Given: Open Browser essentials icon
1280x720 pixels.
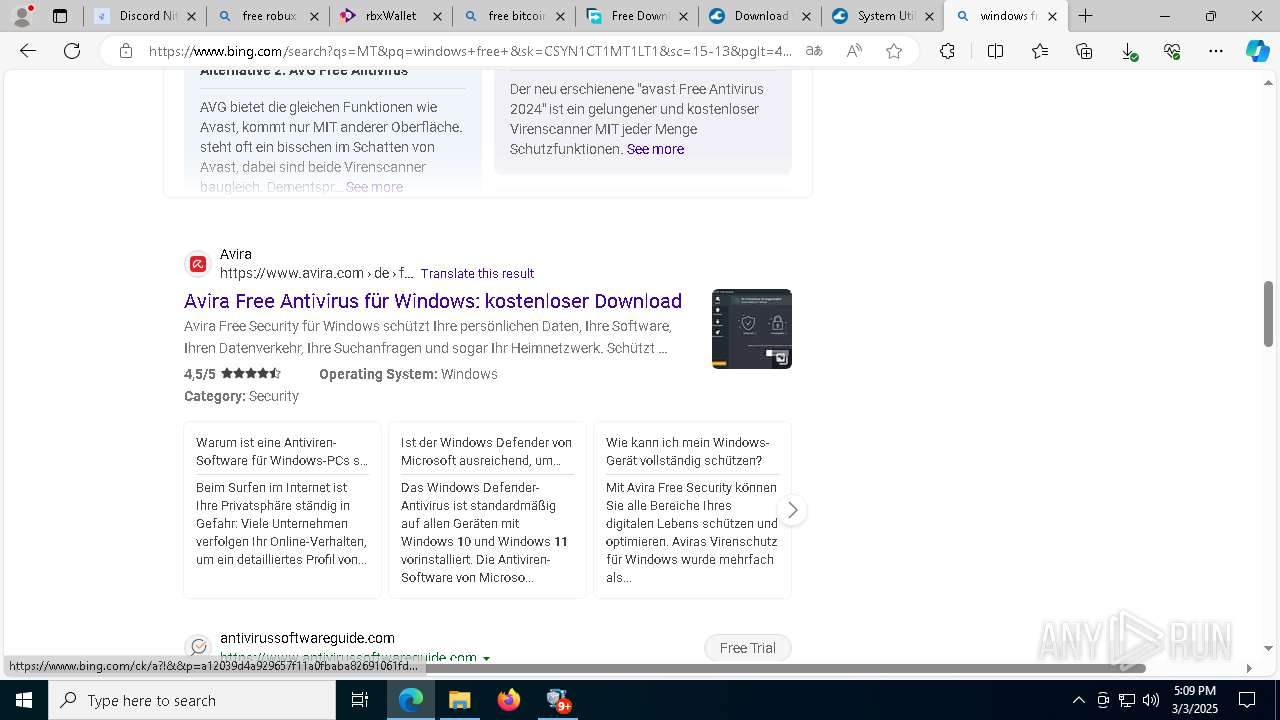Looking at the screenshot, I should coord(1172,51).
